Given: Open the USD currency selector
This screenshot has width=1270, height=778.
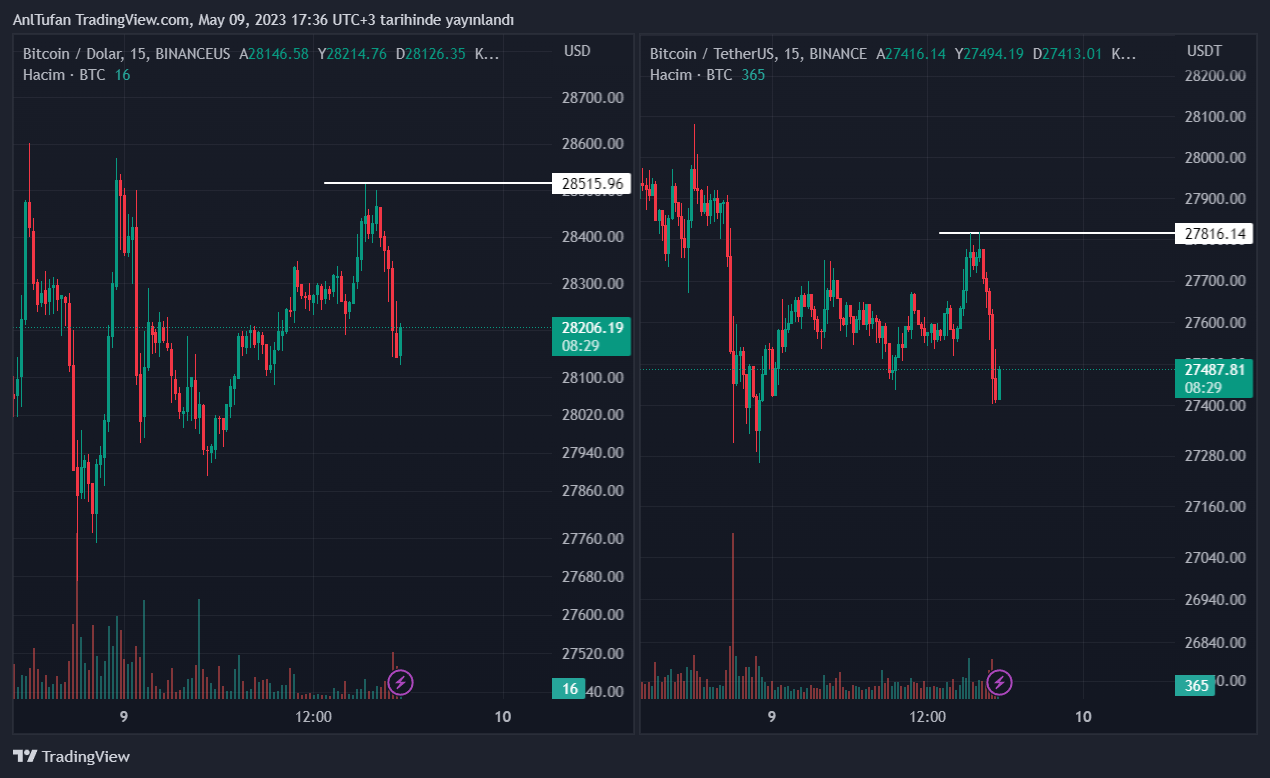Looking at the screenshot, I should coord(577,51).
